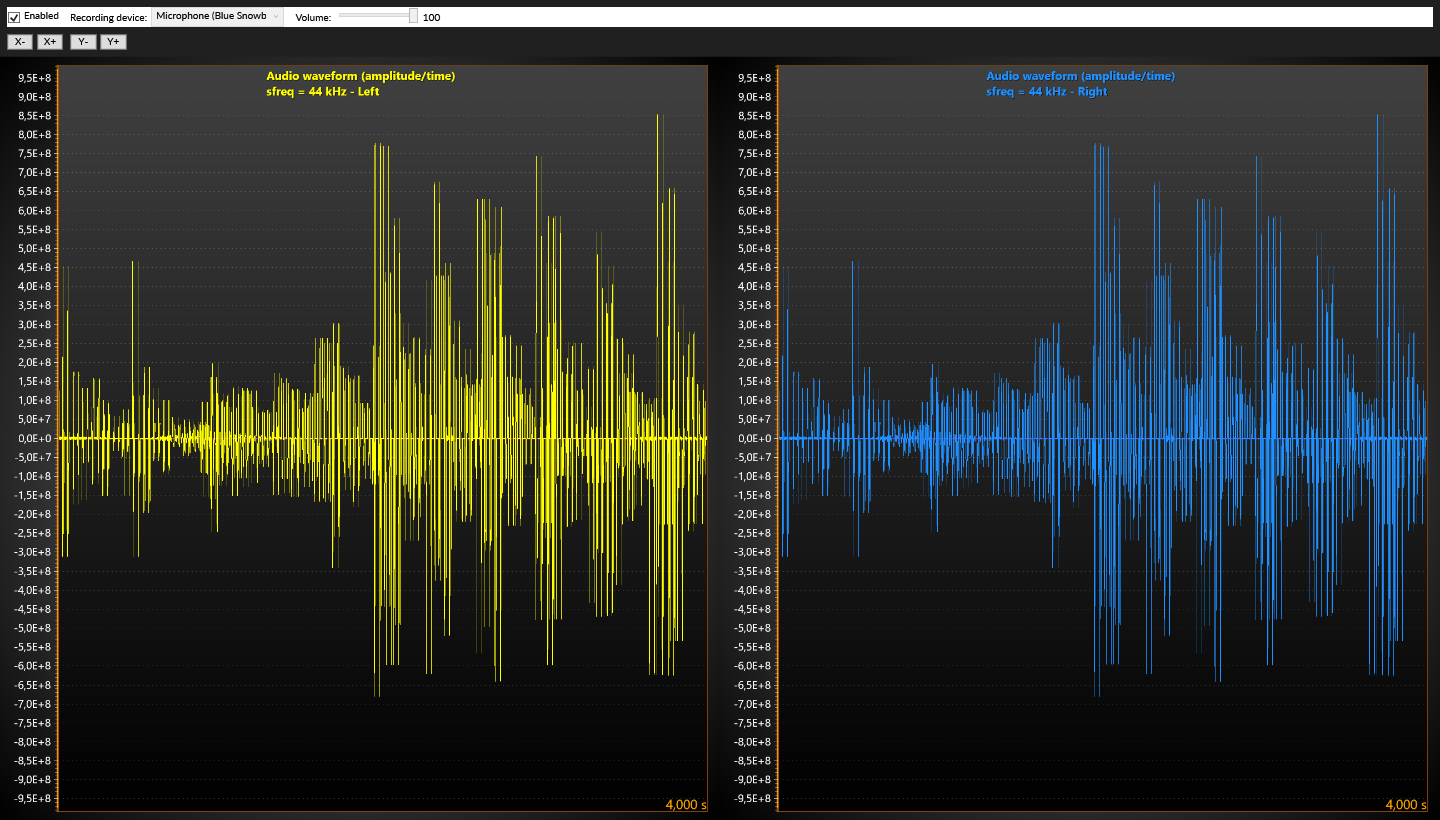Click the 'sfreq = 44 kHz - Left' label

click(322, 92)
